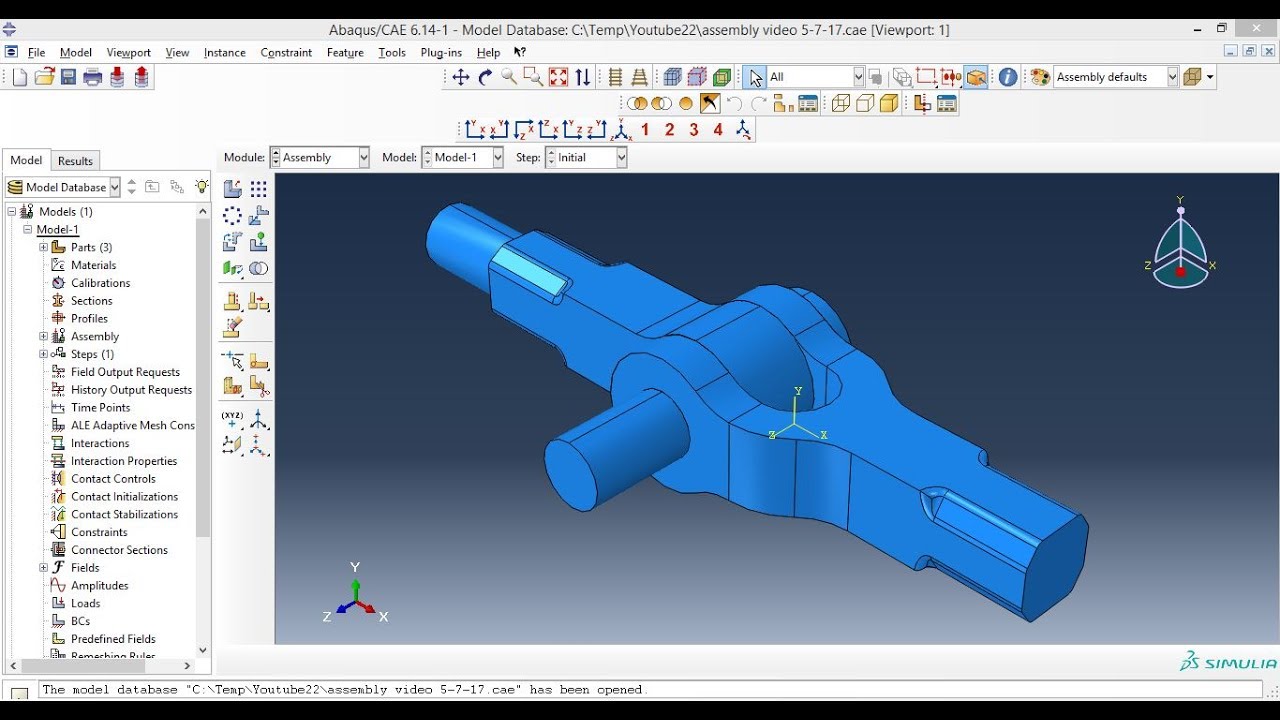Turn perspective off with first ladder icon
The width and height of the screenshot is (1280, 720).
pos(616,77)
